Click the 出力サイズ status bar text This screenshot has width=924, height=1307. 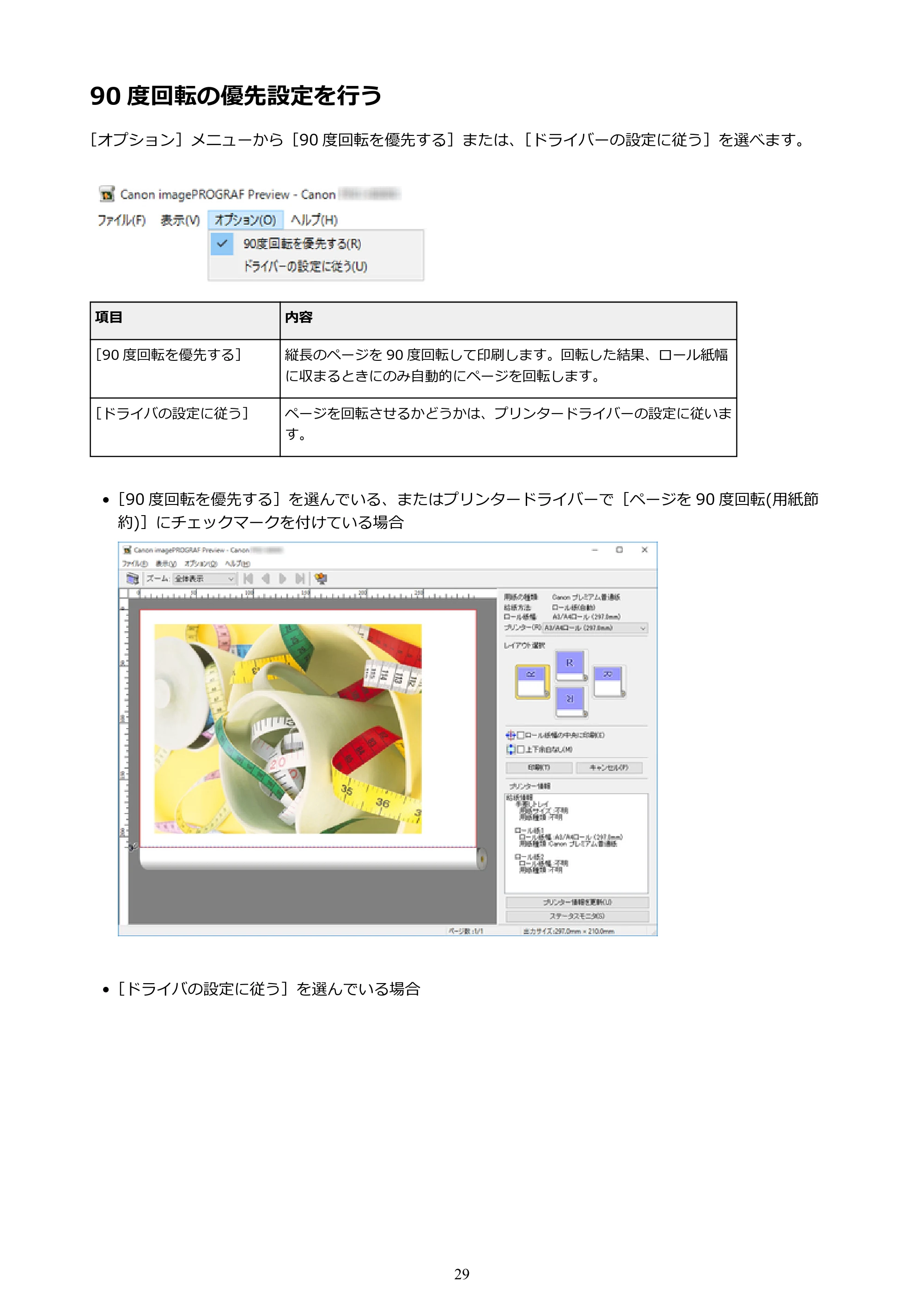point(569,931)
